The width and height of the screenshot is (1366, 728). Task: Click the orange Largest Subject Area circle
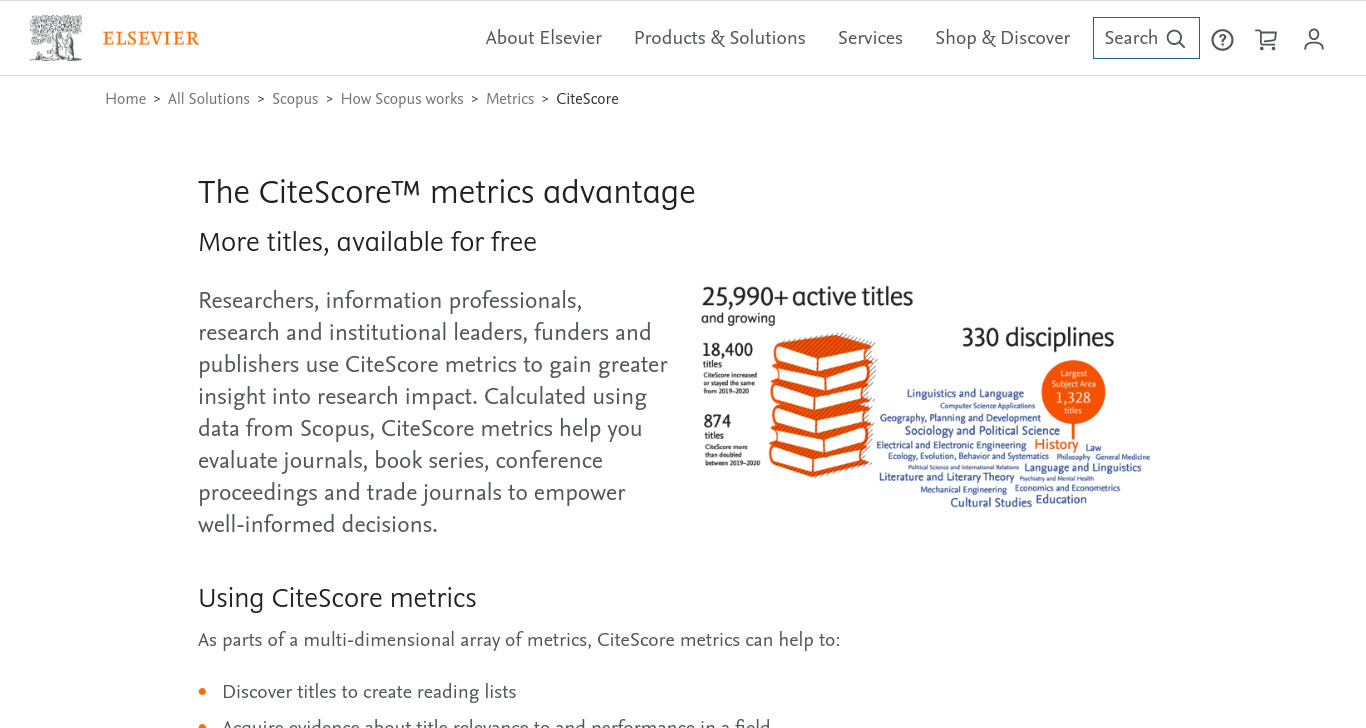tap(1073, 392)
